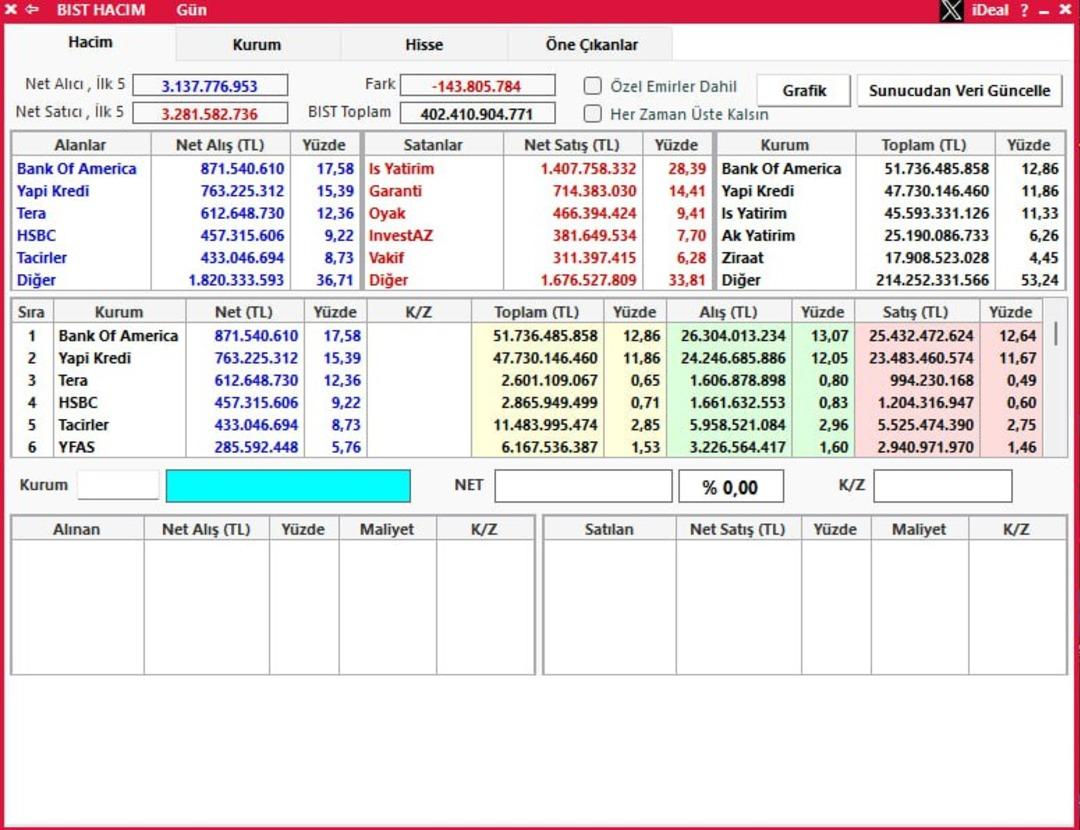Select Tera in Alanlar list

click(31, 214)
